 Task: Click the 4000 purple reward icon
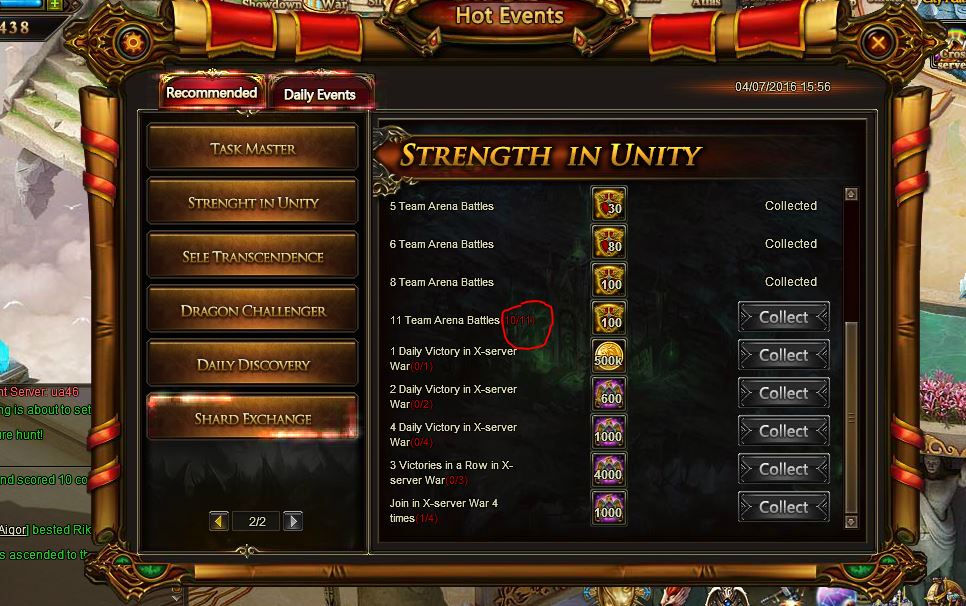point(609,470)
